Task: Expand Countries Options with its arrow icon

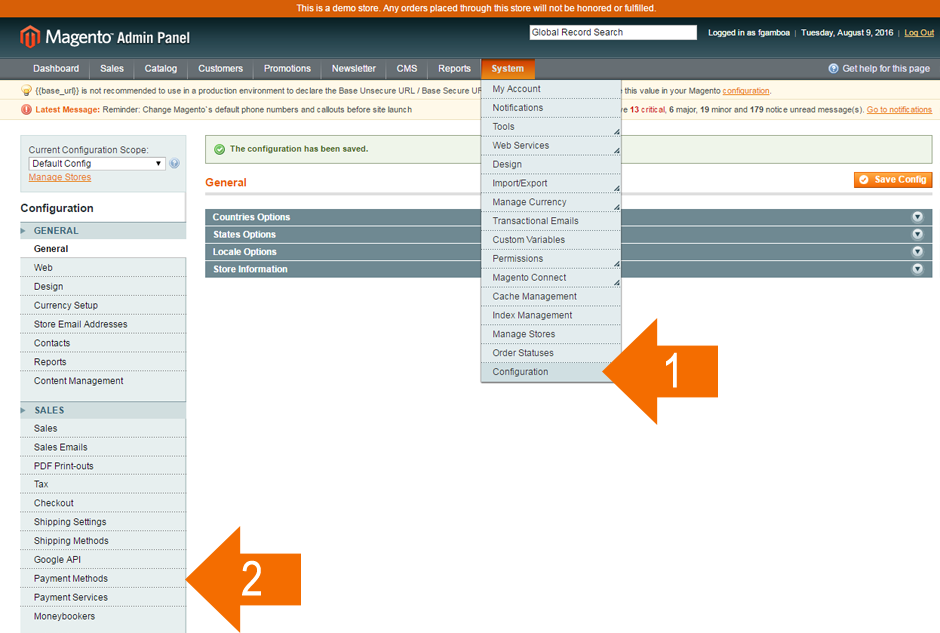Action: (x=917, y=217)
